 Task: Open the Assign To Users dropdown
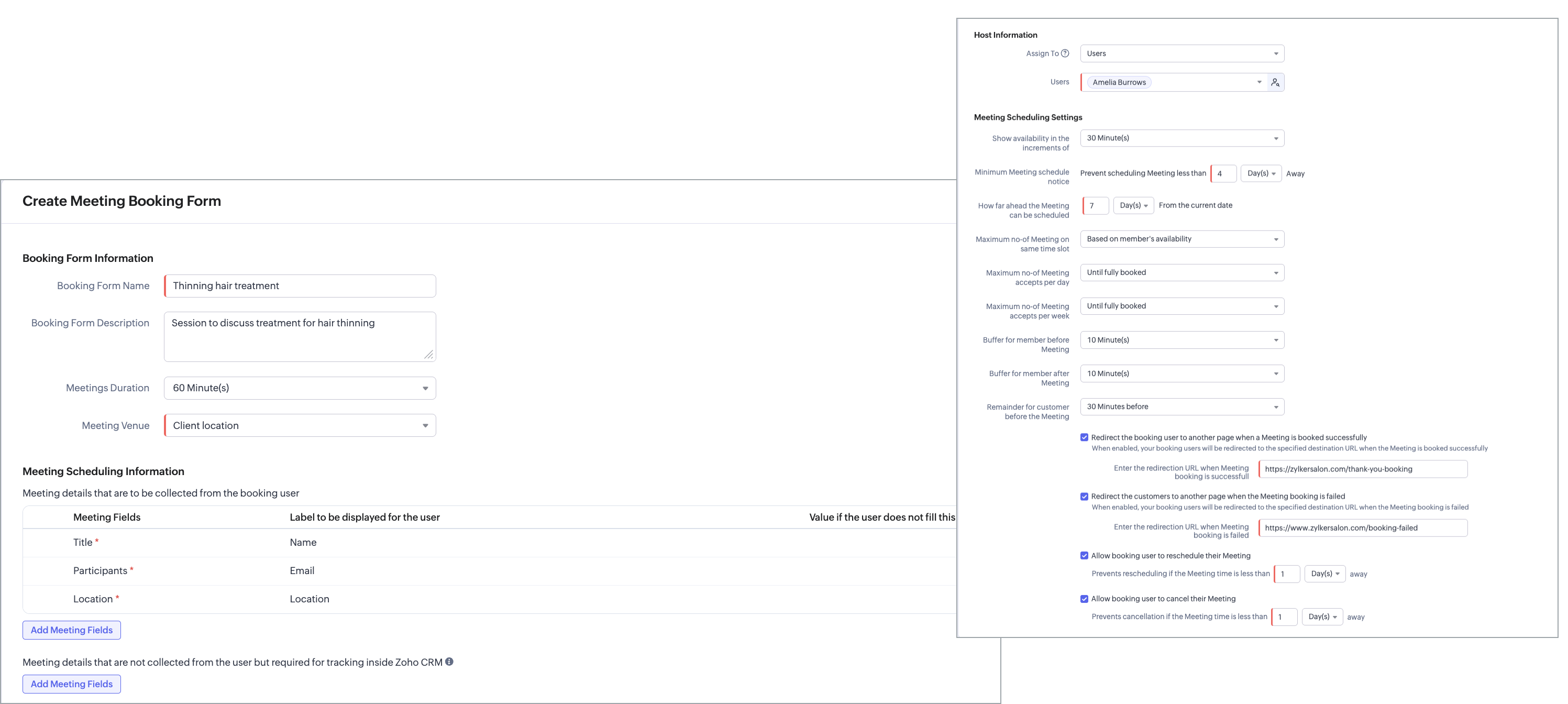click(x=1181, y=53)
